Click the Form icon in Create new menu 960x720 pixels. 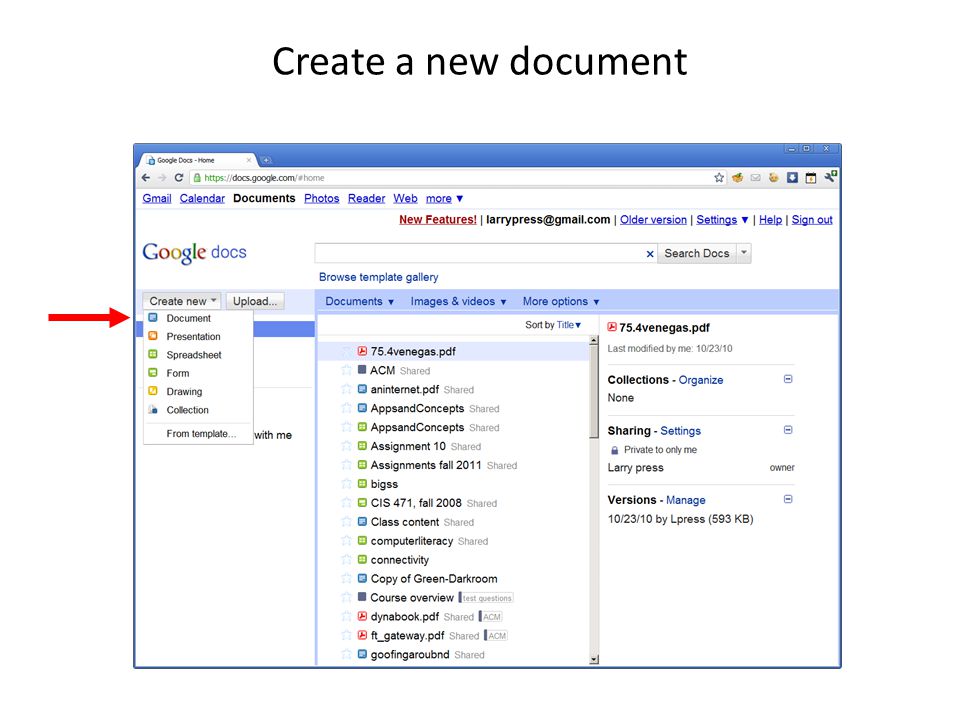153,373
